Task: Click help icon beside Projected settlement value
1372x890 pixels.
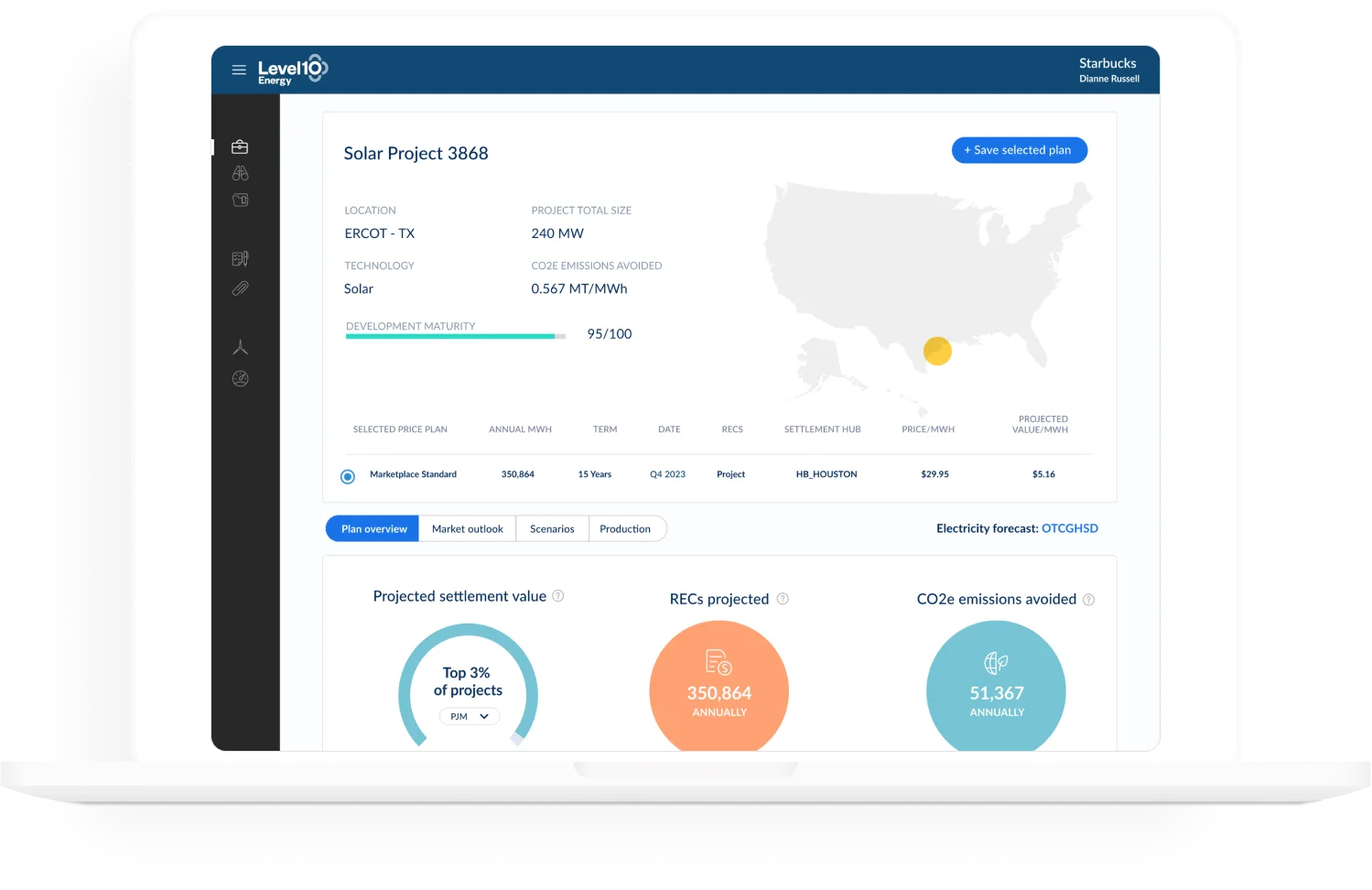Action: pos(558,596)
